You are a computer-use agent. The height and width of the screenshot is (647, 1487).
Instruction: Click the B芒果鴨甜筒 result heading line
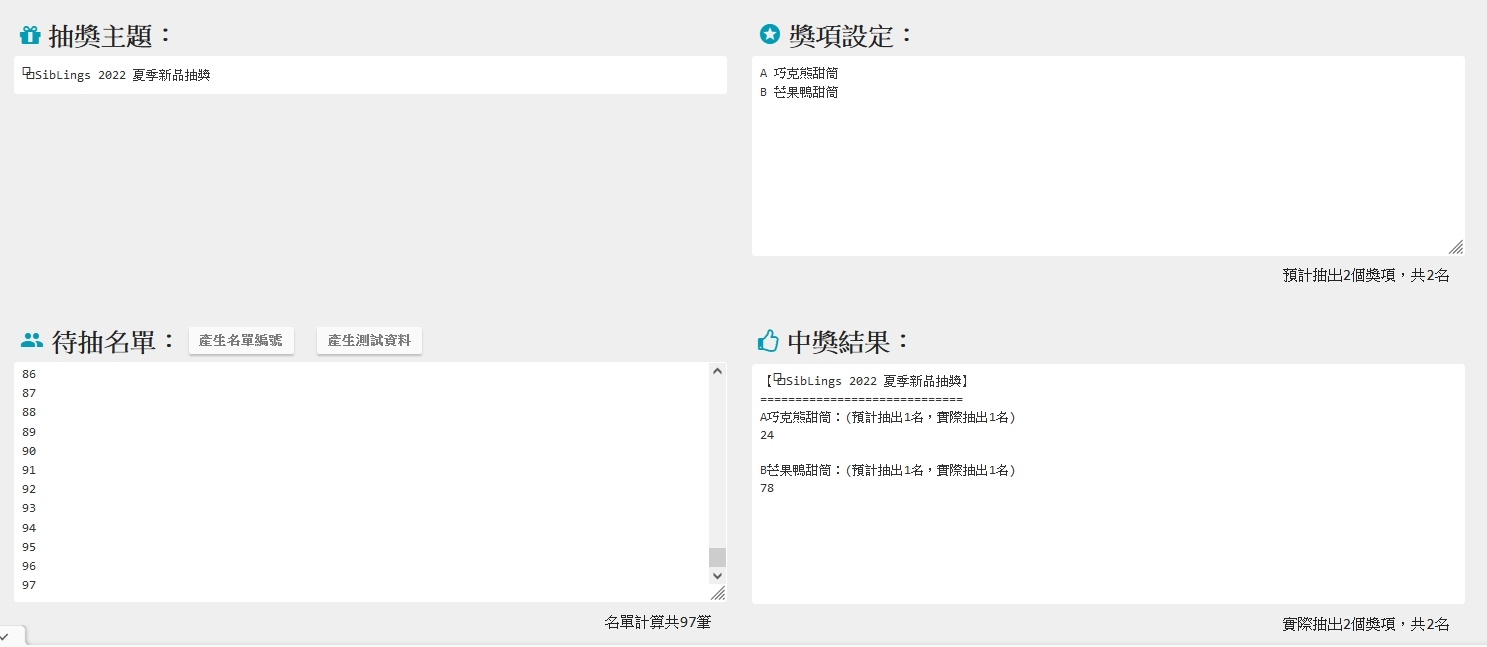pyautogui.click(x=888, y=470)
